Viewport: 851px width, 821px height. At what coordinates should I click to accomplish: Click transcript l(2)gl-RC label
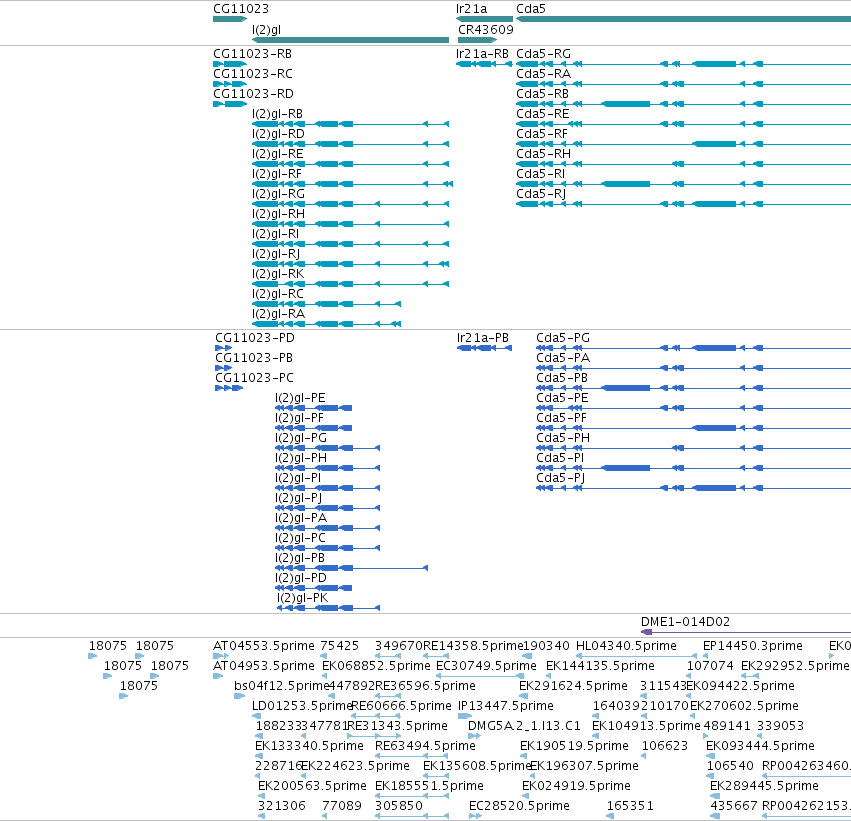coord(277,294)
